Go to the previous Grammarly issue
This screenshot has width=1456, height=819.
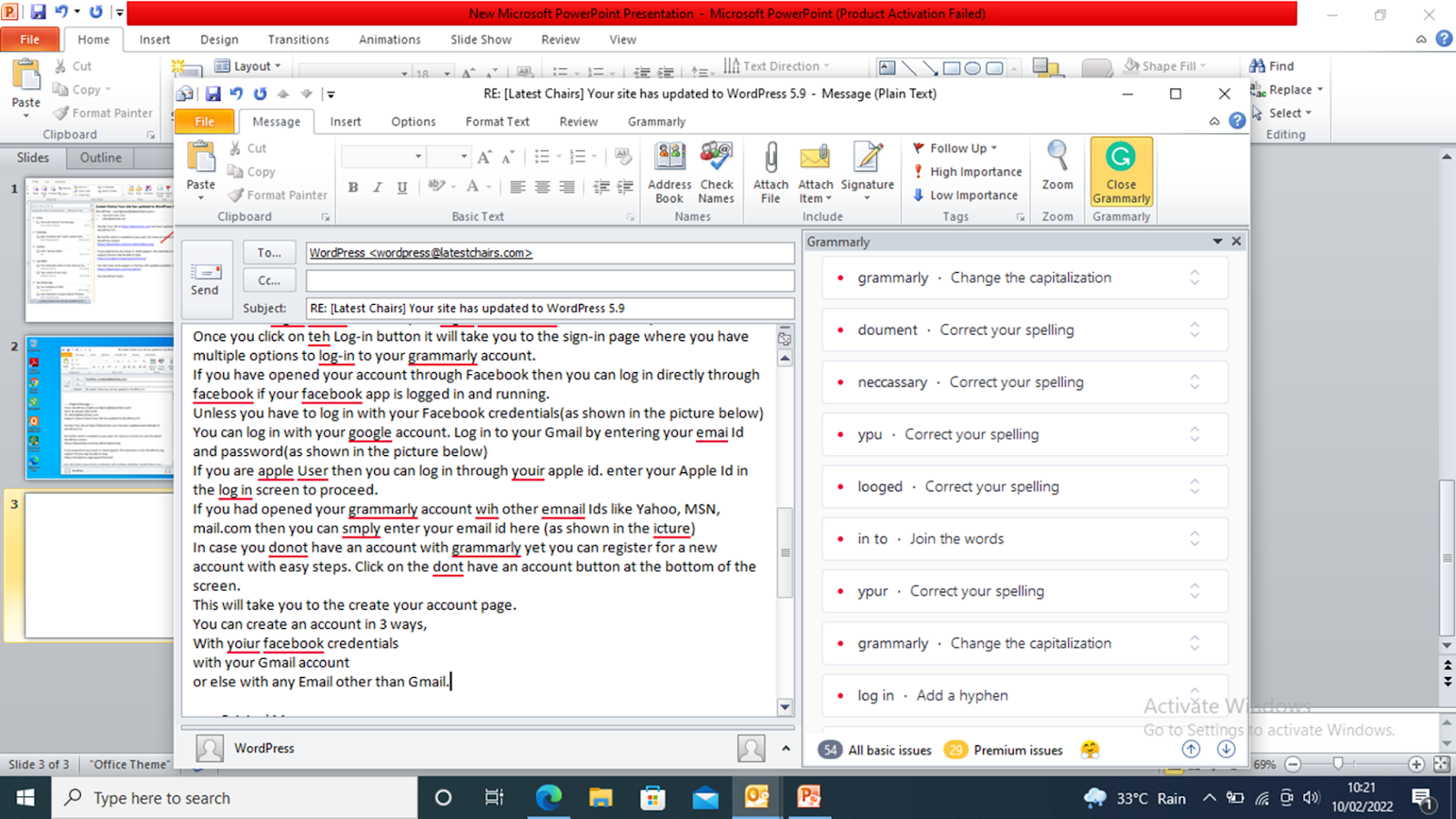pos(1191,749)
